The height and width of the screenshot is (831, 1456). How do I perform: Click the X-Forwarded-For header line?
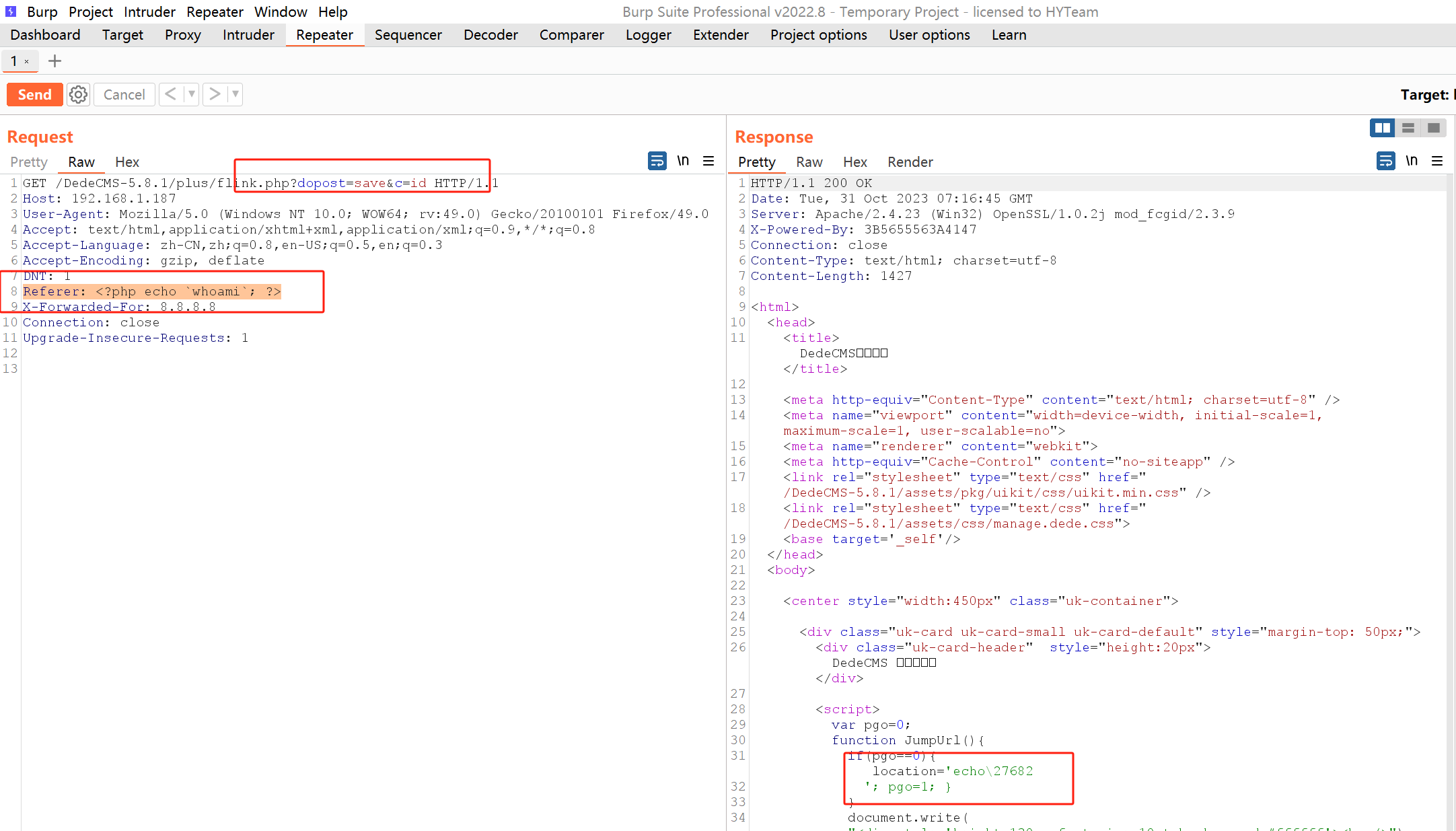point(119,307)
